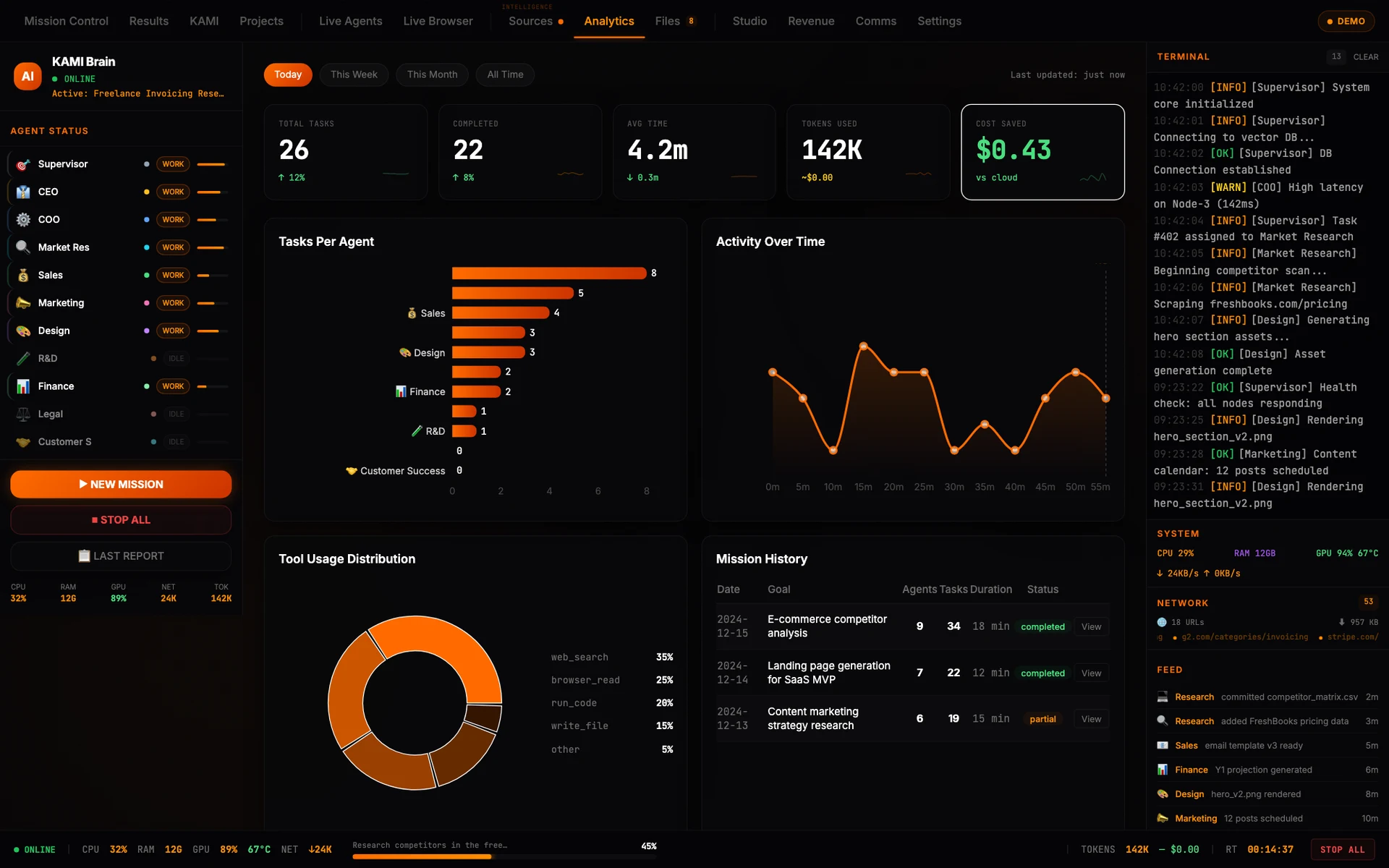The width and height of the screenshot is (1389, 868).
Task: Select the Design palette icon
Action: (23, 331)
